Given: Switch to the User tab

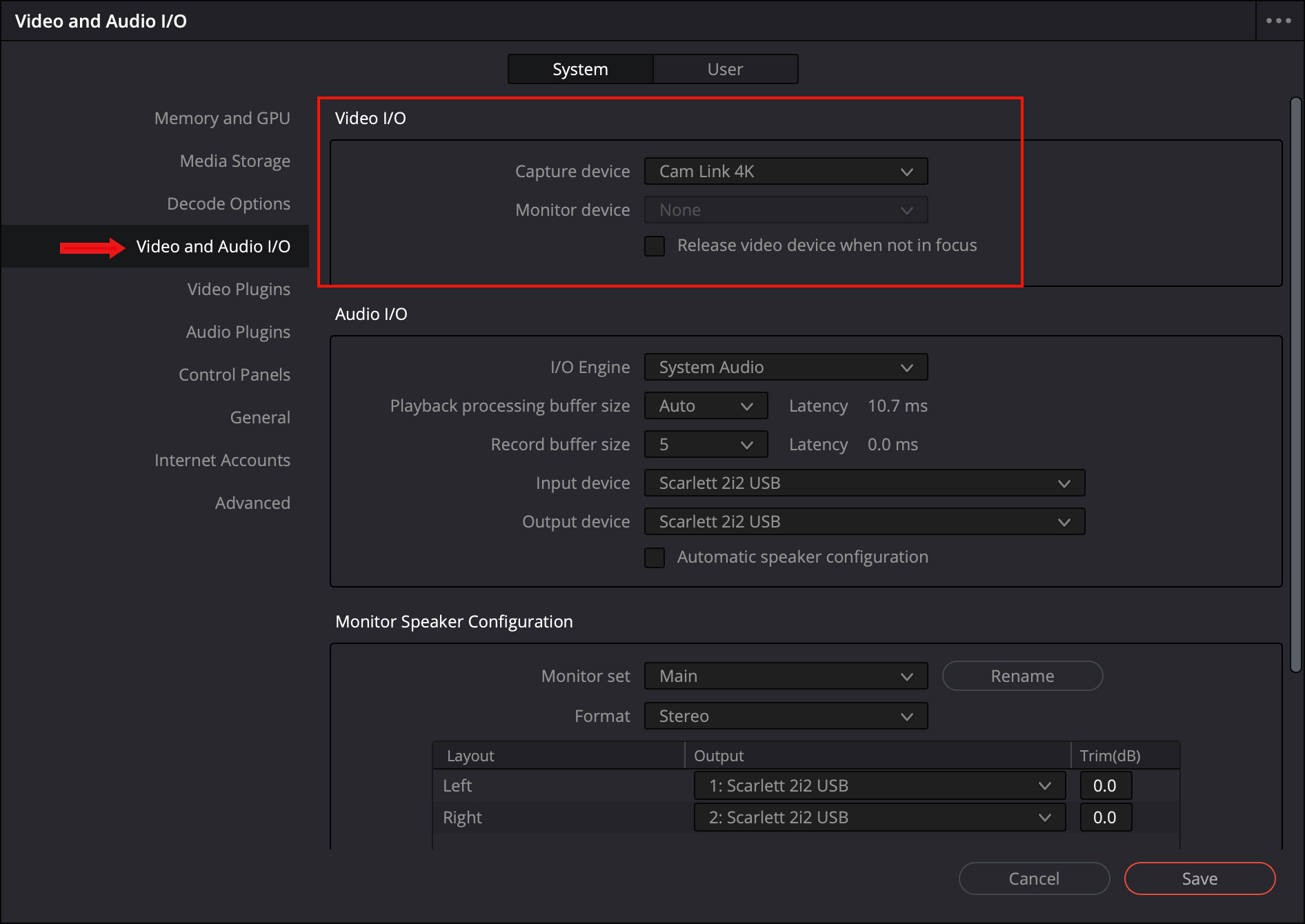Looking at the screenshot, I should point(725,69).
